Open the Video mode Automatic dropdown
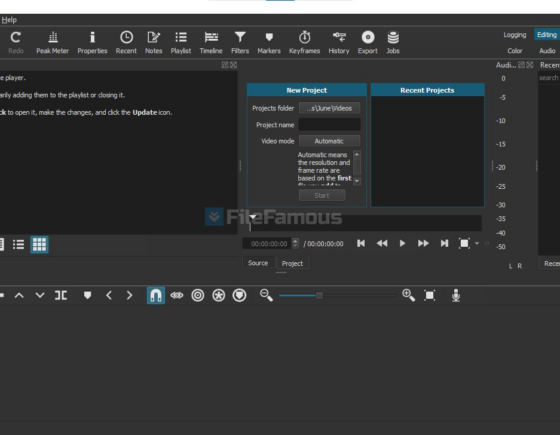This screenshot has width=560, height=435. coord(329,141)
